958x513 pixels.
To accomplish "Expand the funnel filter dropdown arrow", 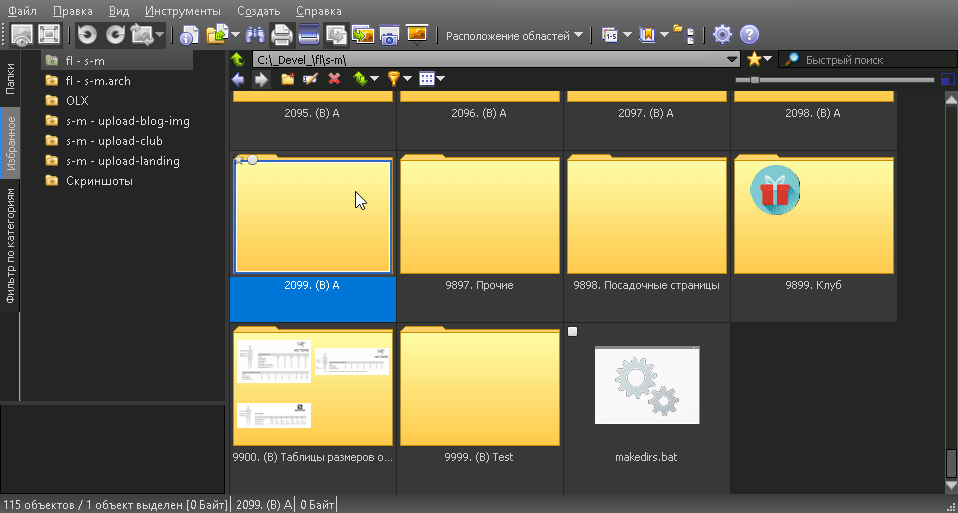I will (x=408, y=78).
